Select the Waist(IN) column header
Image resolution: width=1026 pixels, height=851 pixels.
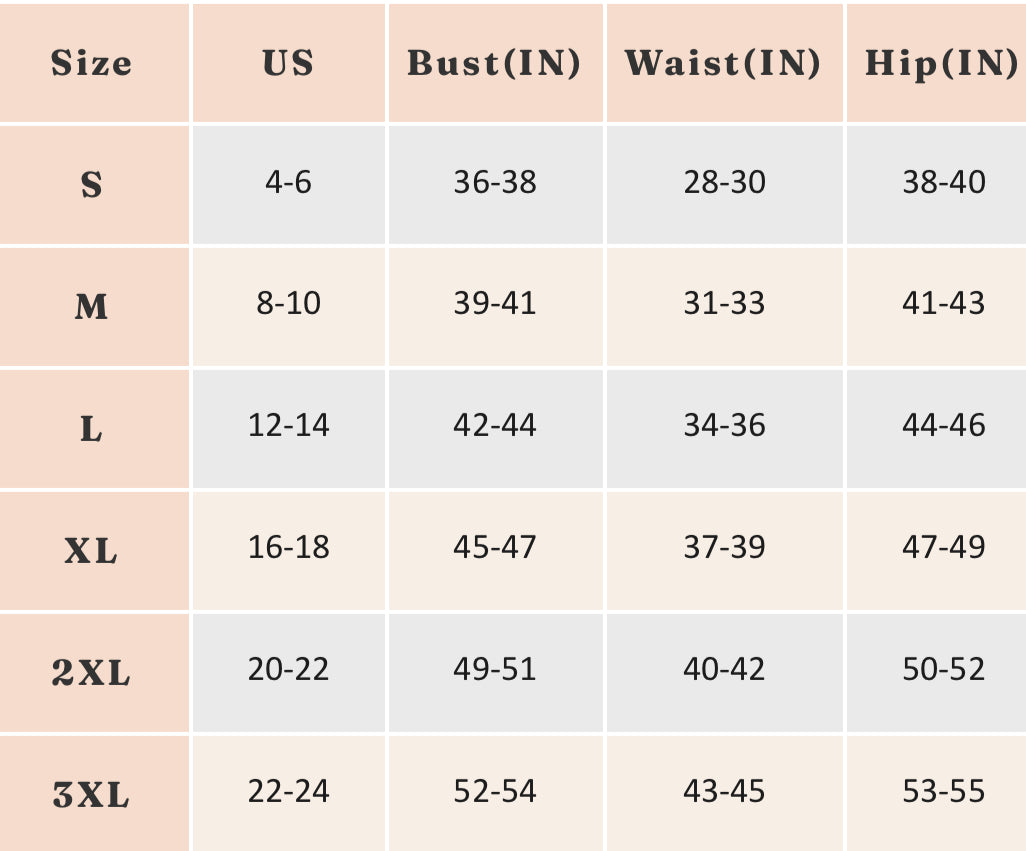point(723,64)
